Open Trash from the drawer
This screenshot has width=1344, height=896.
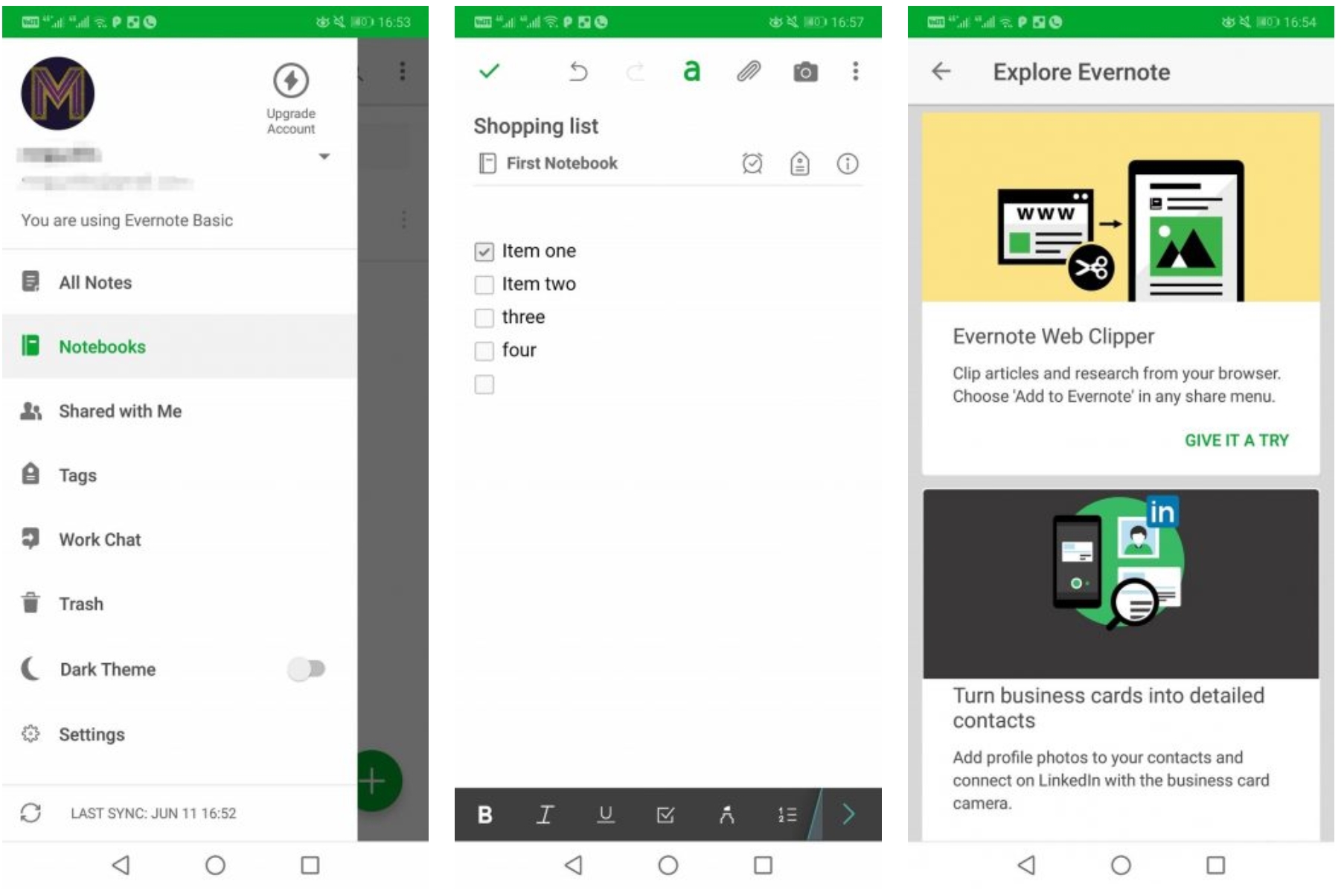pos(179,604)
